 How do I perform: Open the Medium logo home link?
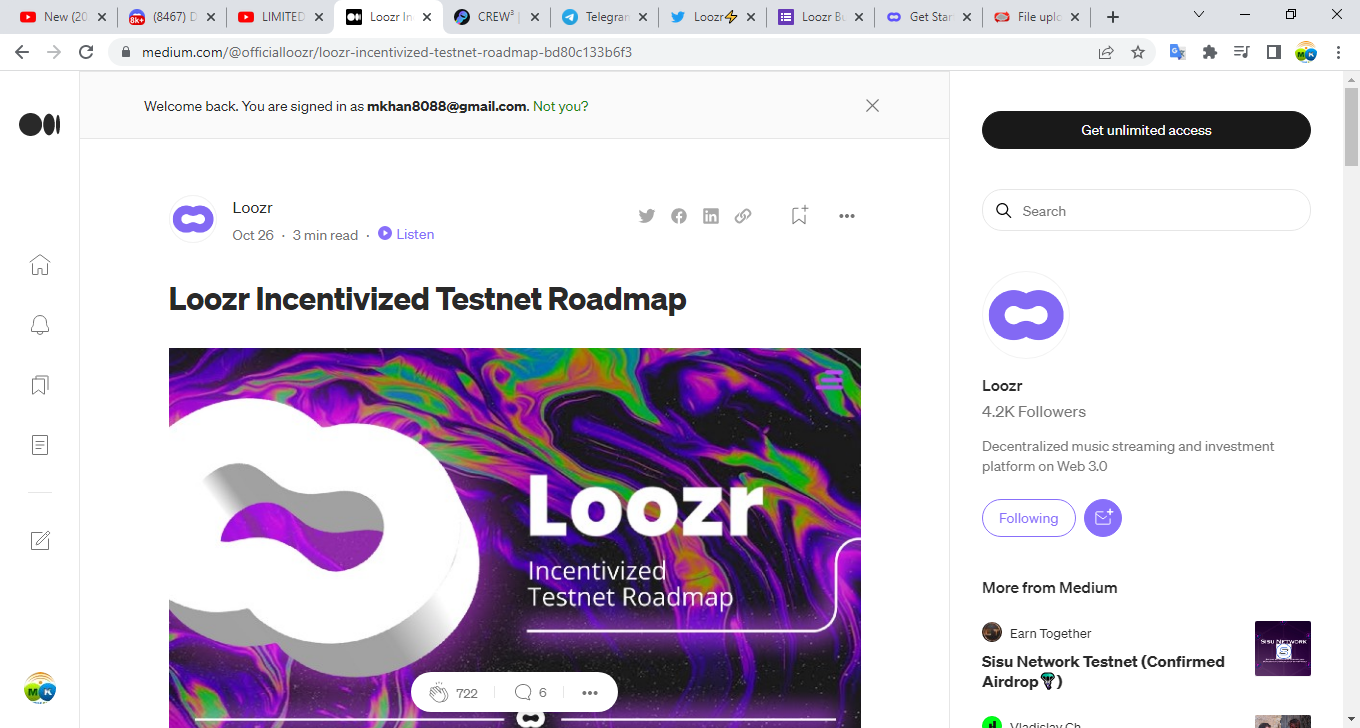coord(40,124)
